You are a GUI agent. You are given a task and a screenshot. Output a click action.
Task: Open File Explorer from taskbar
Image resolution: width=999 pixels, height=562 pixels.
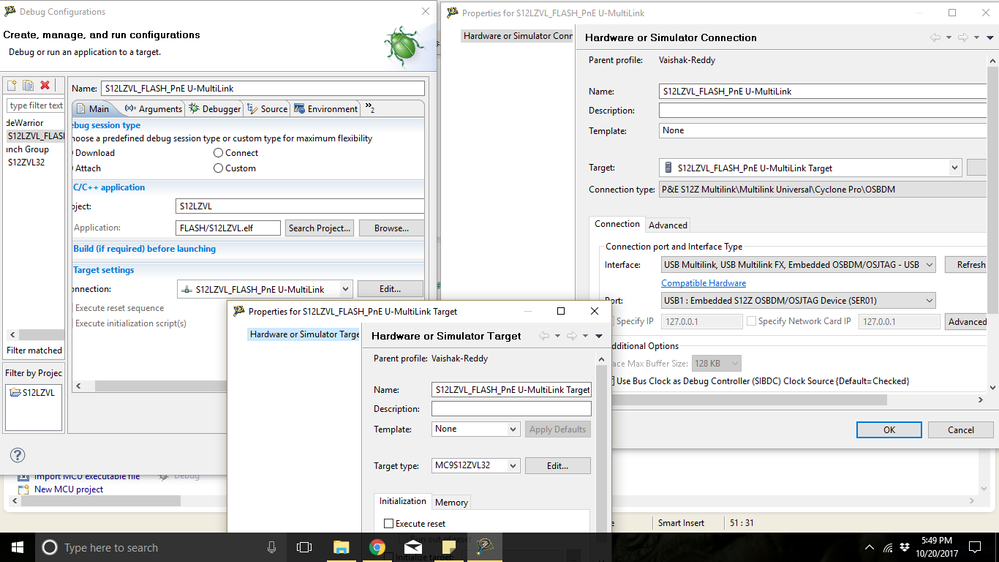pyautogui.click(x=341, y=547)
